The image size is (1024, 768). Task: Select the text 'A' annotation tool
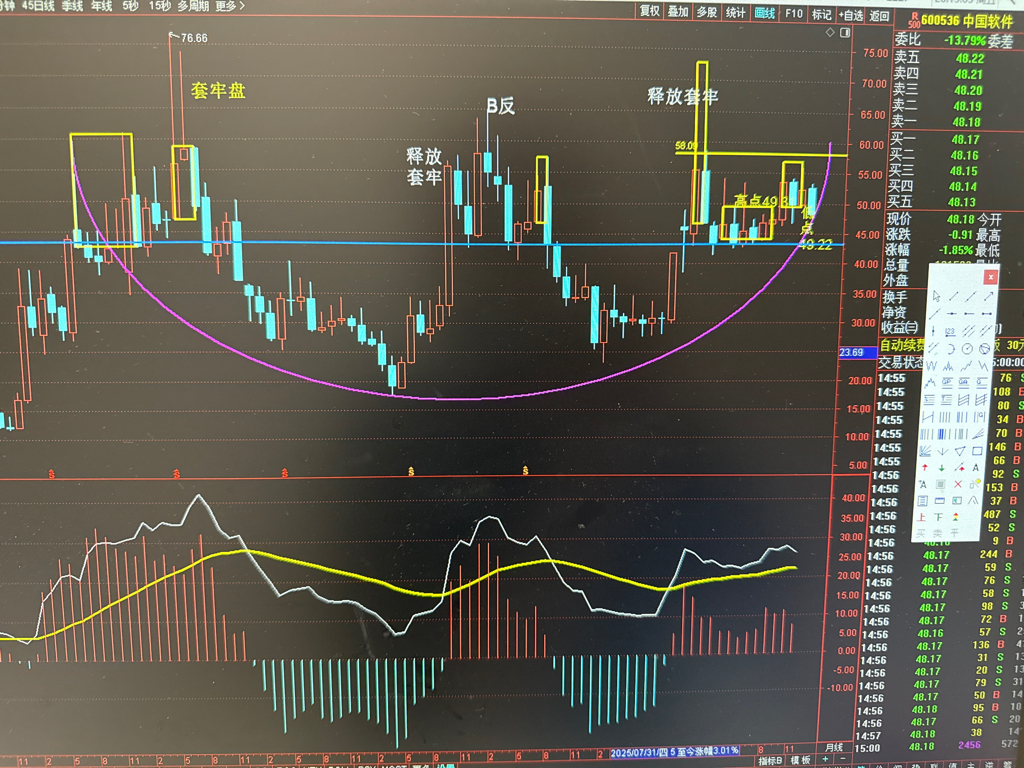[976, 468]
